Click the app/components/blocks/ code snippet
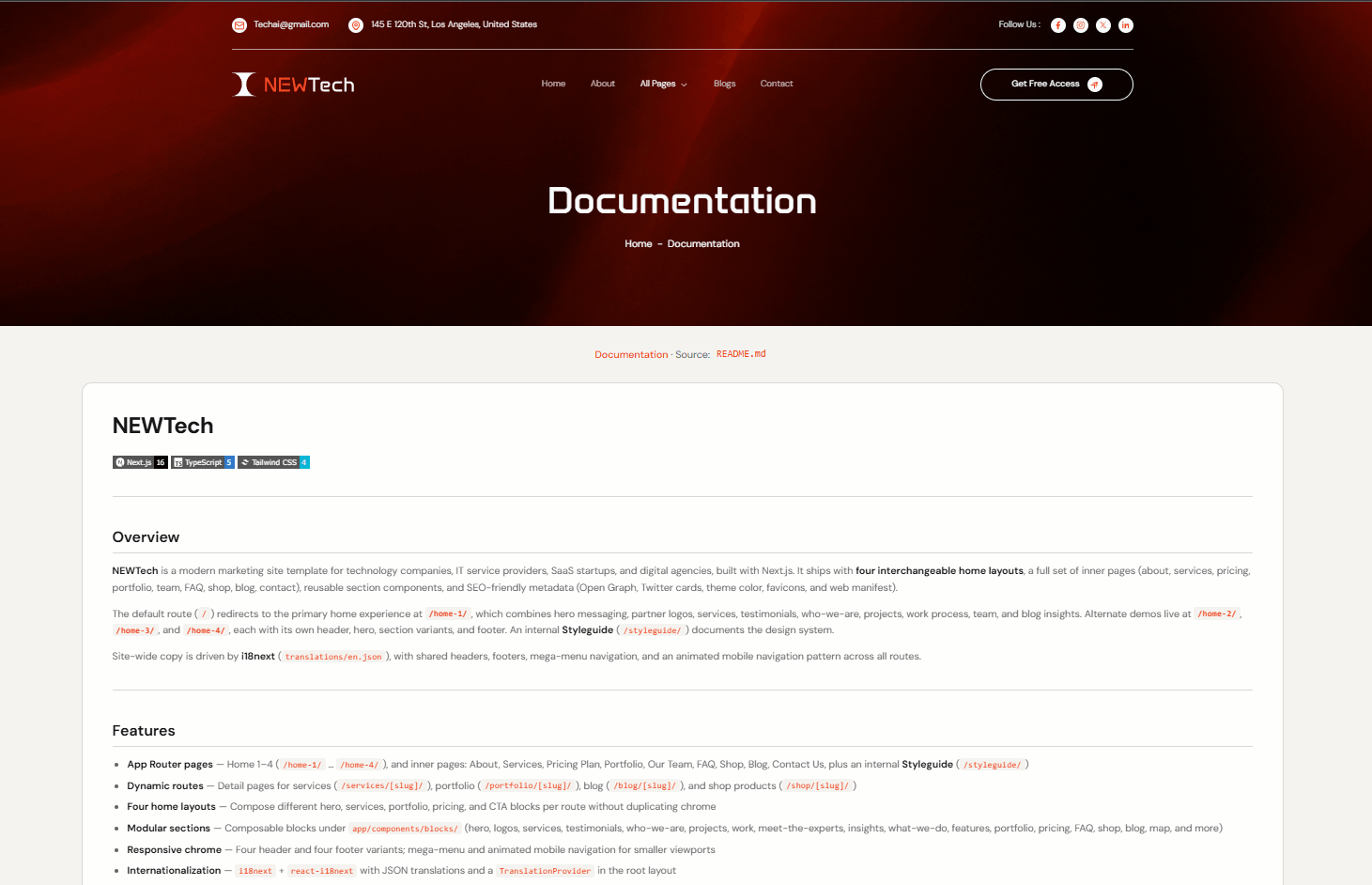This screenshot has width=1372, height=885. click(x=405, y=829)
